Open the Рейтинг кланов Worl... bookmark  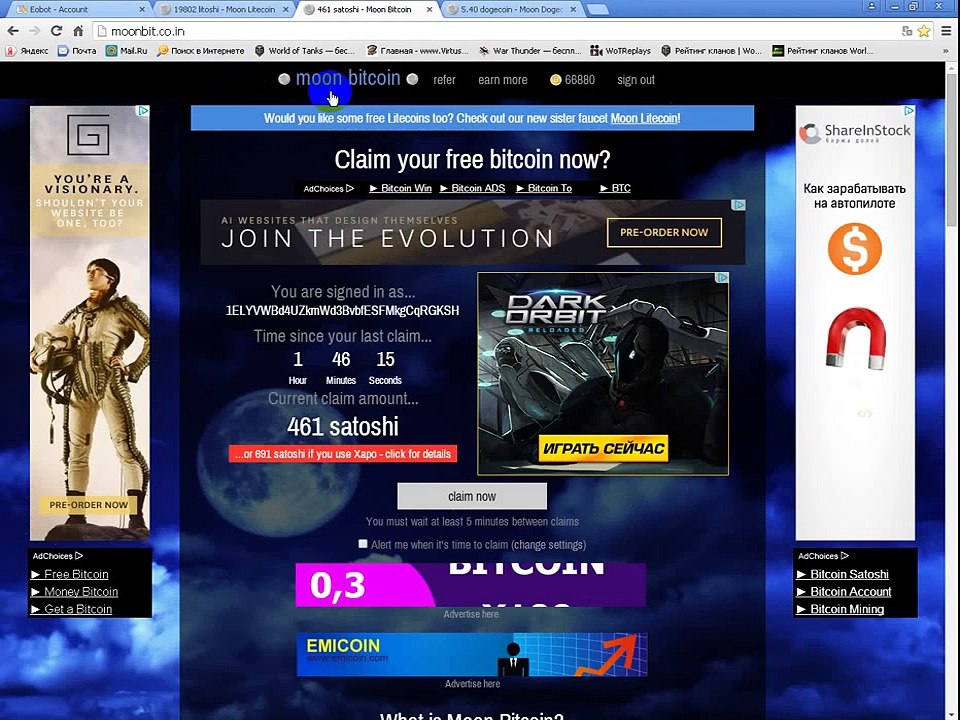point(823,51)
